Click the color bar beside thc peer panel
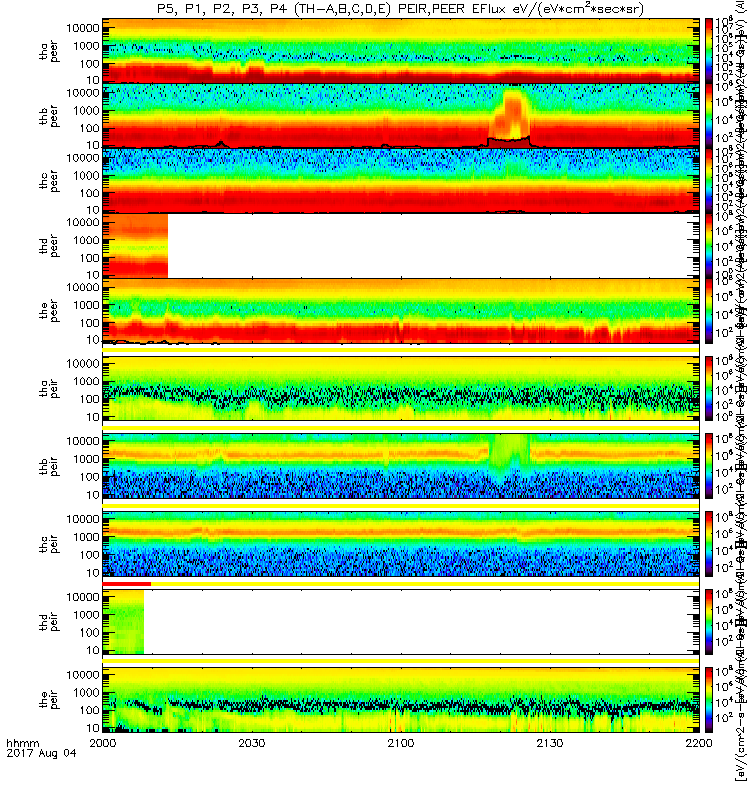Image resolution: width=750 pixels, height=800 pixels. [x=709, y=181]
